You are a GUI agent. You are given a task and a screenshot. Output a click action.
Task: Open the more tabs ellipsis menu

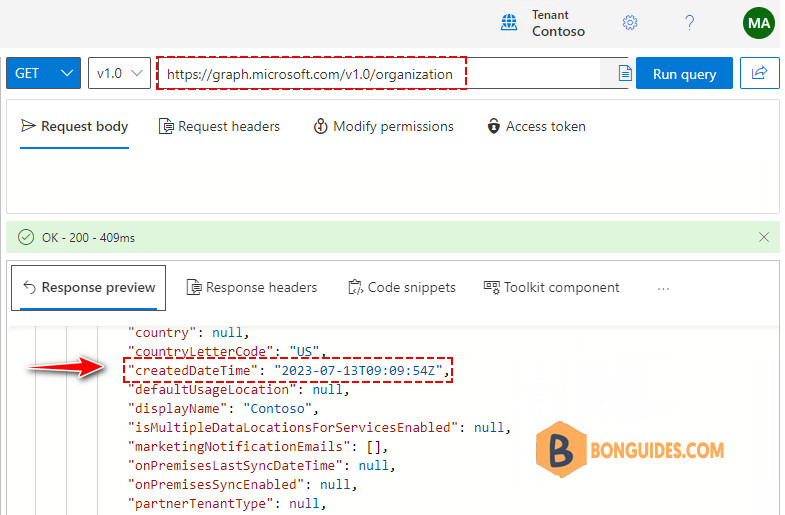[x=663, y=289]
